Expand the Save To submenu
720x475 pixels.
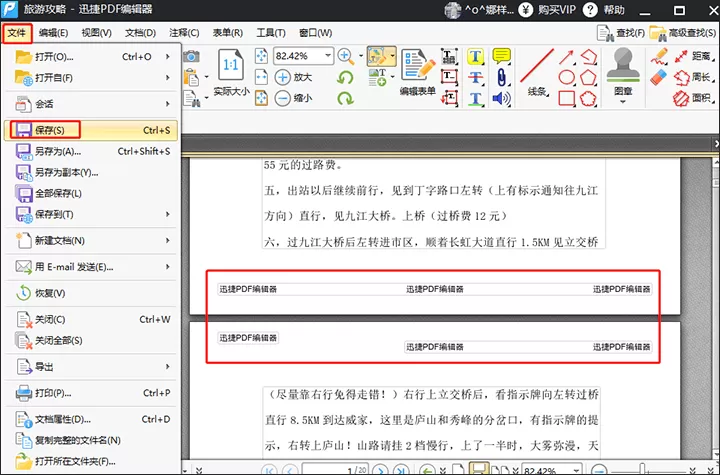click(168, 215)
